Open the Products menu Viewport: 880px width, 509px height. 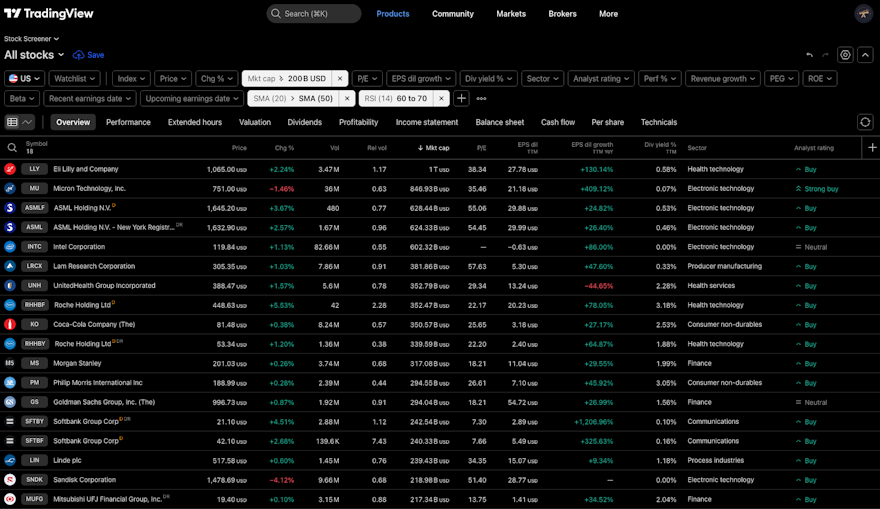393,13
